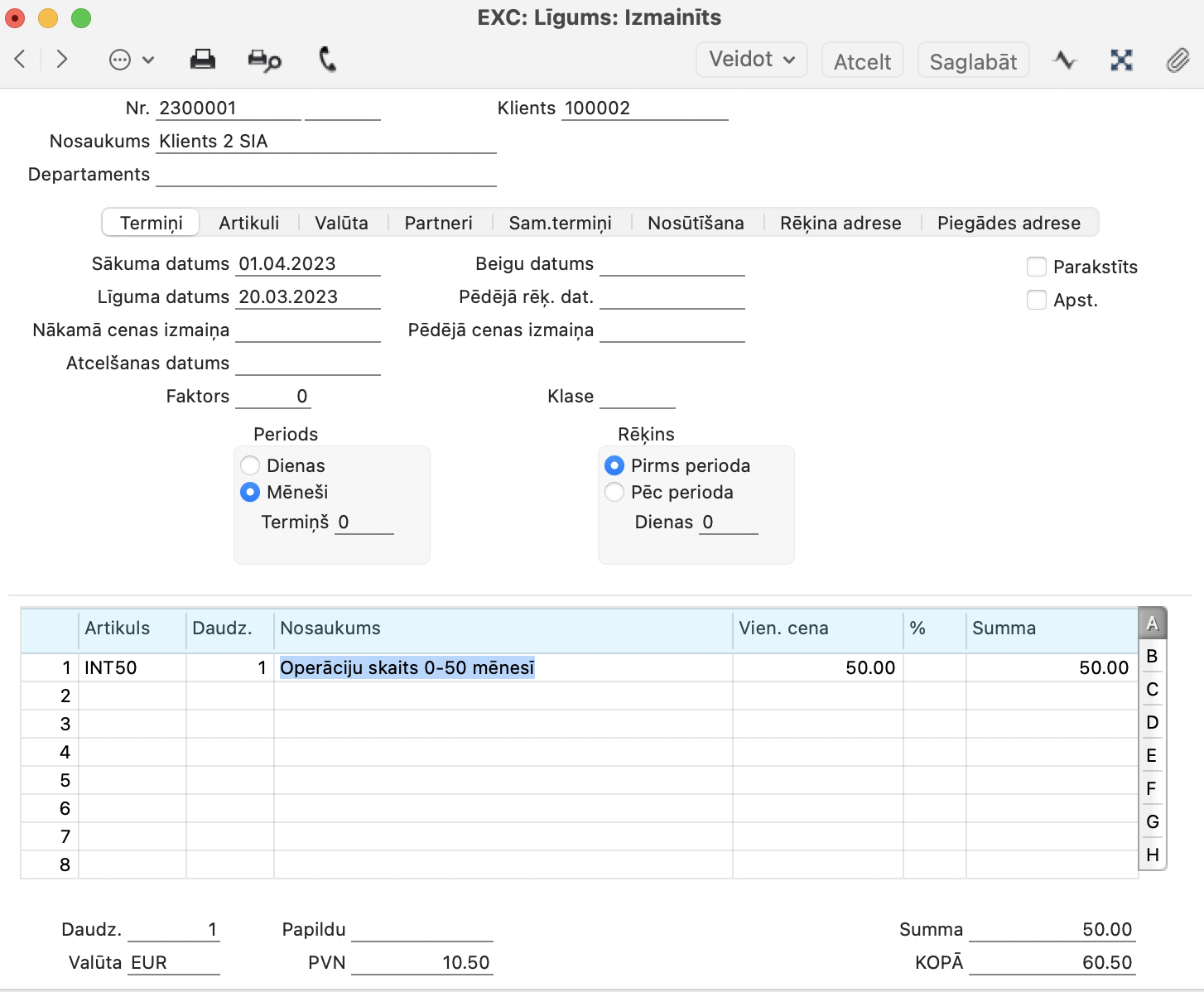
Task: Expand the Veidot dropdown menu
Action: (x=752, y=60)
